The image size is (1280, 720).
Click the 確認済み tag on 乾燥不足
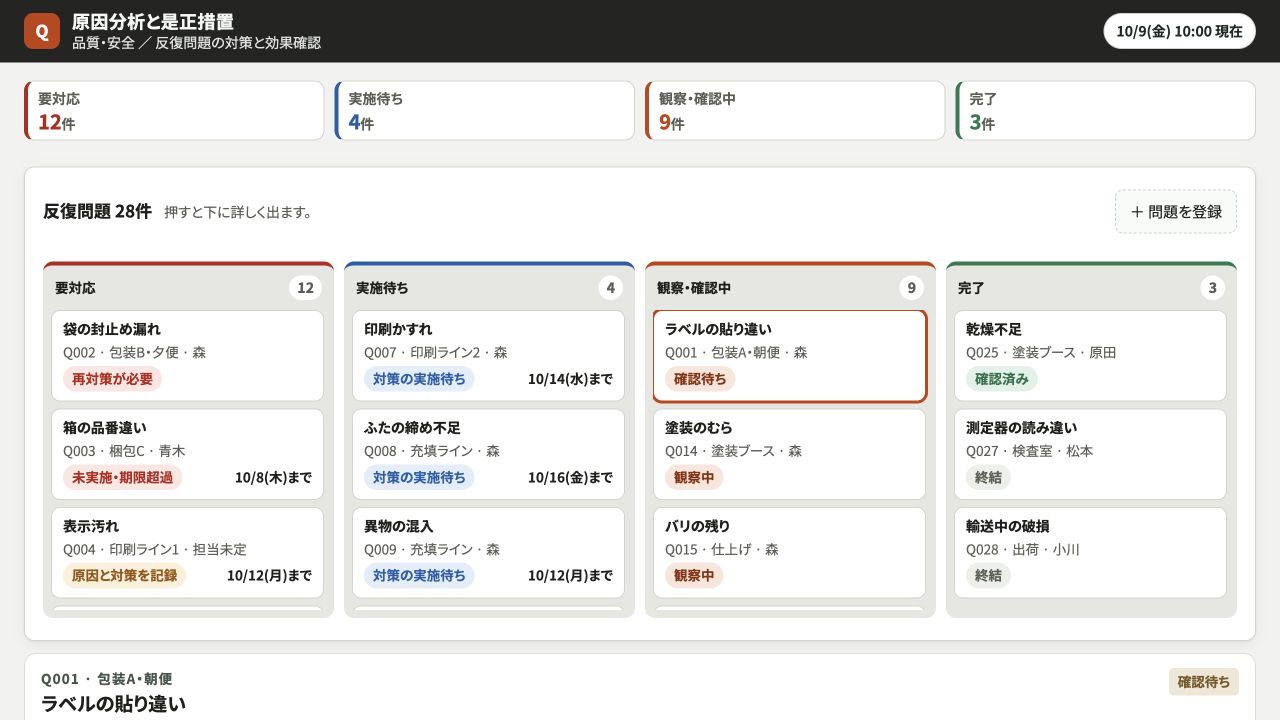click(1002, 379)
